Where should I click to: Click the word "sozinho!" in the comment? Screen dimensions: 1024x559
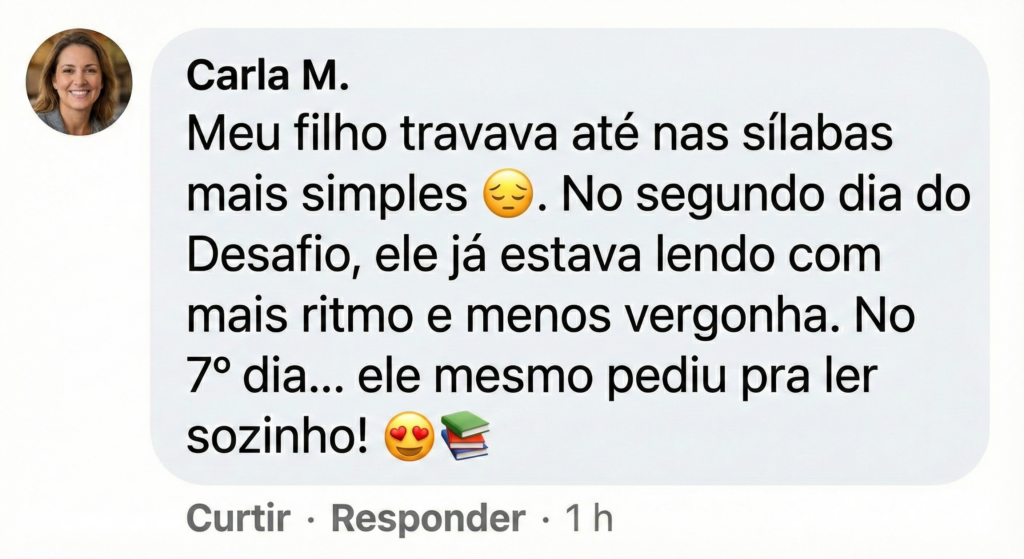click(279, 437)
